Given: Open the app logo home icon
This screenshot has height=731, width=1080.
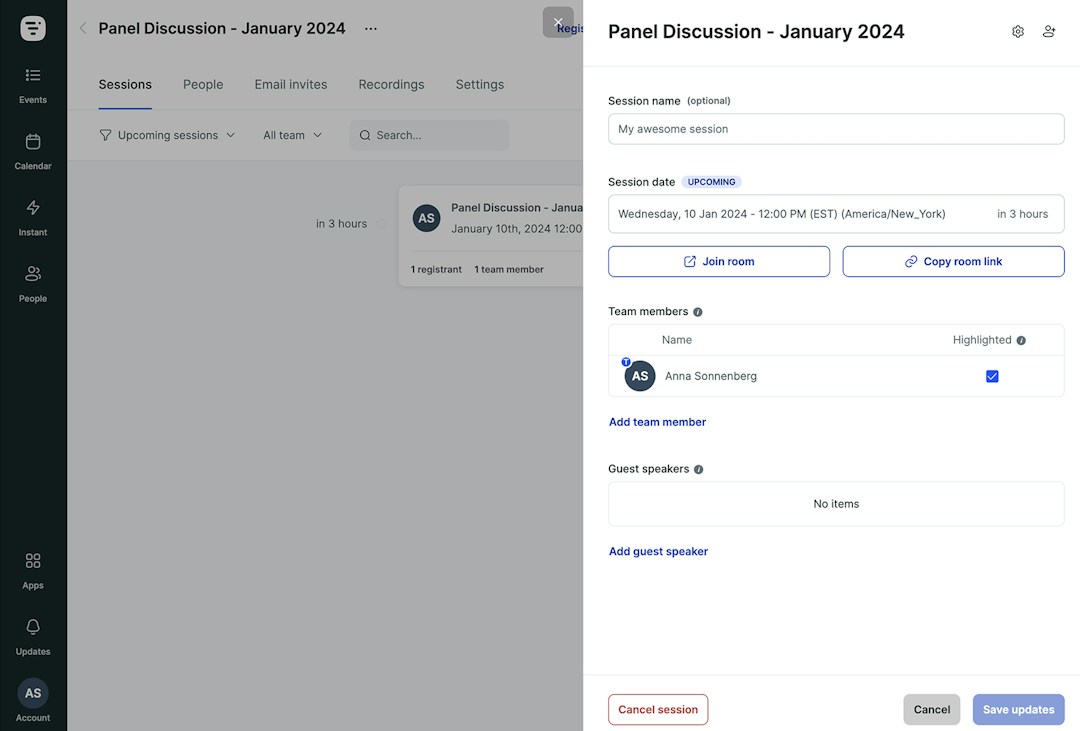Looking at the screenshot, I should (x=32, y=28).
